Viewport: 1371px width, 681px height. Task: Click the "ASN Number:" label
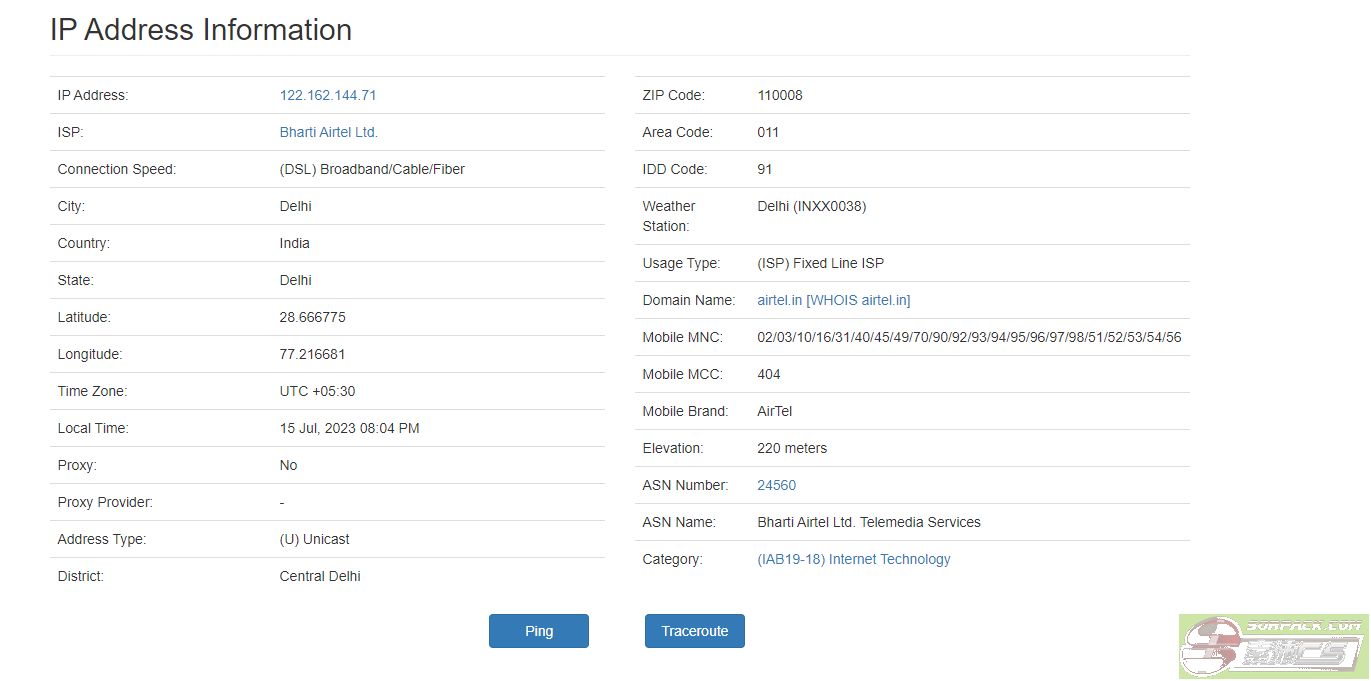(x=686, y=485)
